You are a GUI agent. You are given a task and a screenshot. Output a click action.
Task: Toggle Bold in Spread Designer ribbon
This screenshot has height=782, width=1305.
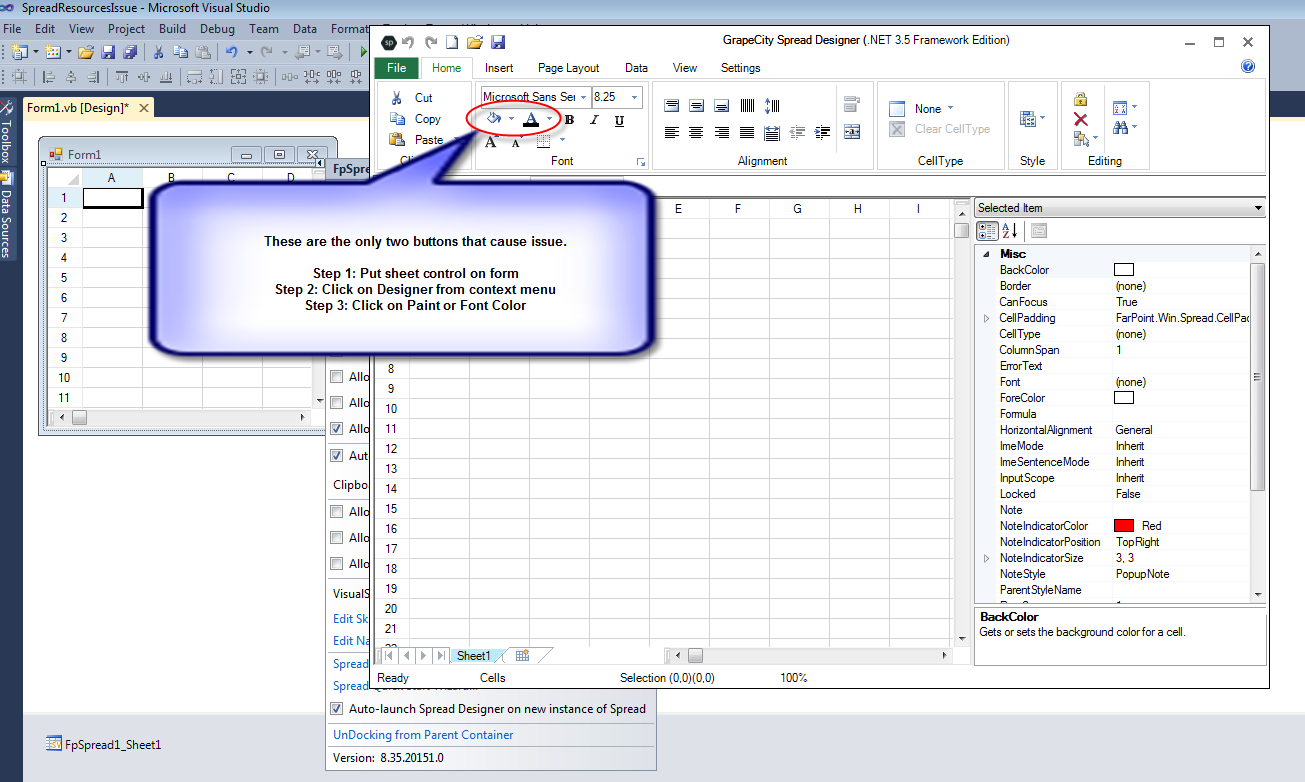569,120
